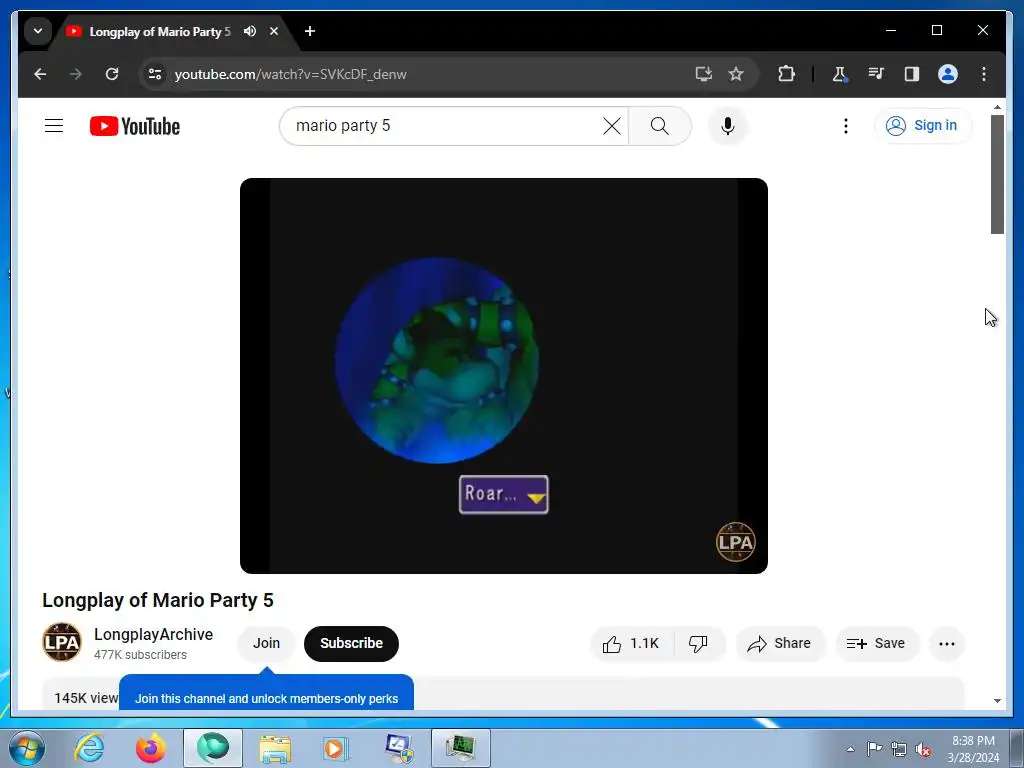This screenshot has width=1024, height=768.
Task: Open Windows Media Player in taskbar
Action: point(336,748)
